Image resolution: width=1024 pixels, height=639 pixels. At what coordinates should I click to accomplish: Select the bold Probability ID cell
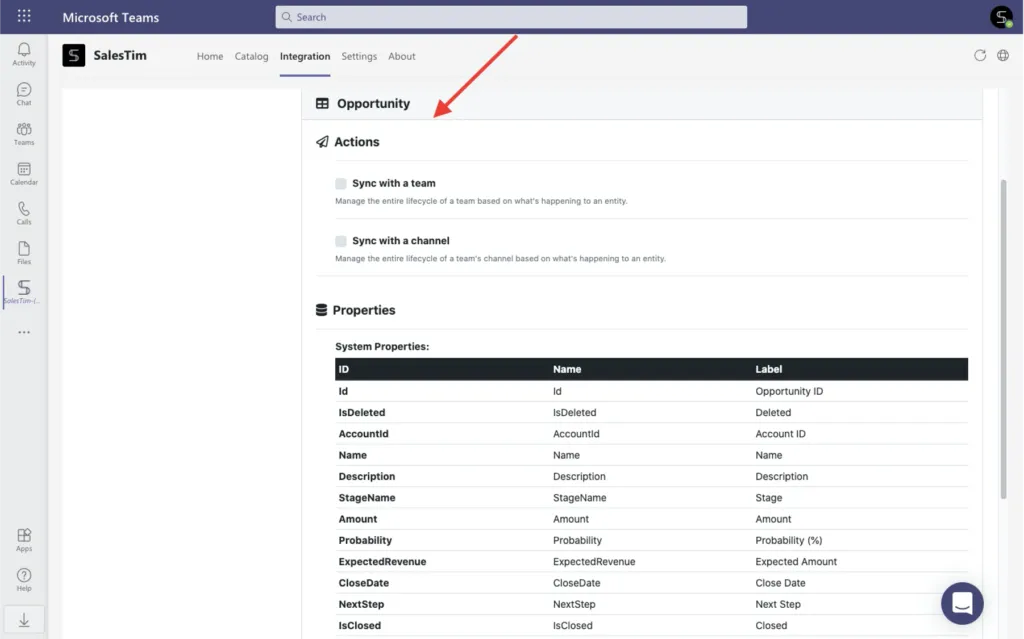(365, 540)
